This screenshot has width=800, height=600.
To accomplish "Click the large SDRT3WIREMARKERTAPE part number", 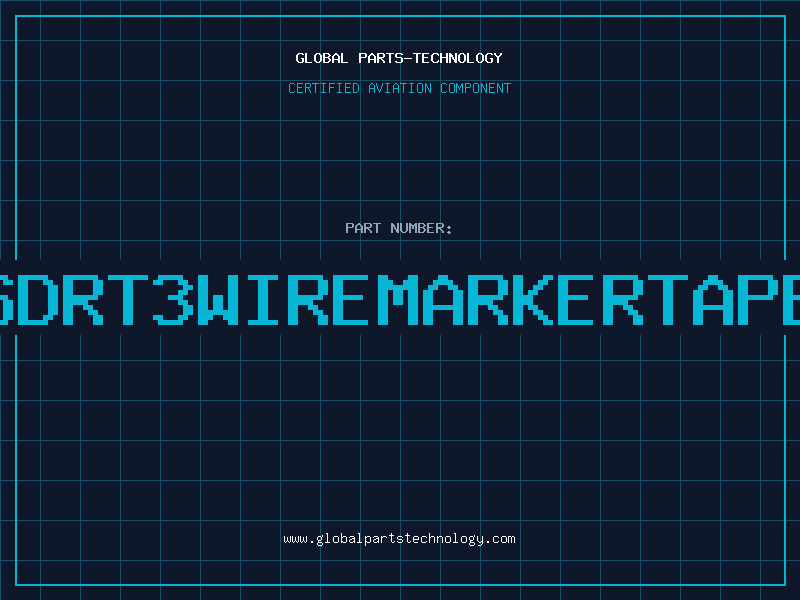I will click(400, 299).
